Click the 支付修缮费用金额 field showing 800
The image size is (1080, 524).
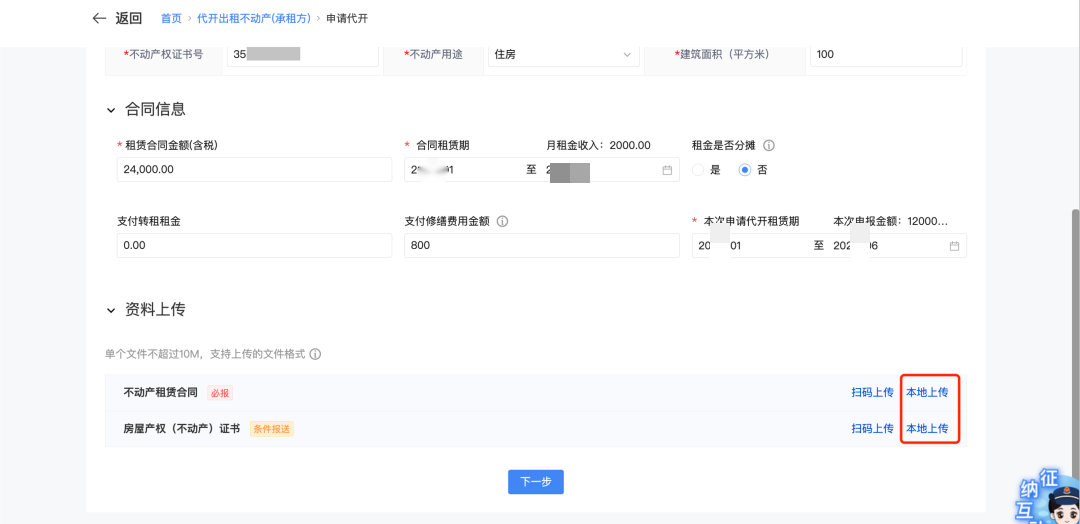pyautogui.click(x=541, y=246)
